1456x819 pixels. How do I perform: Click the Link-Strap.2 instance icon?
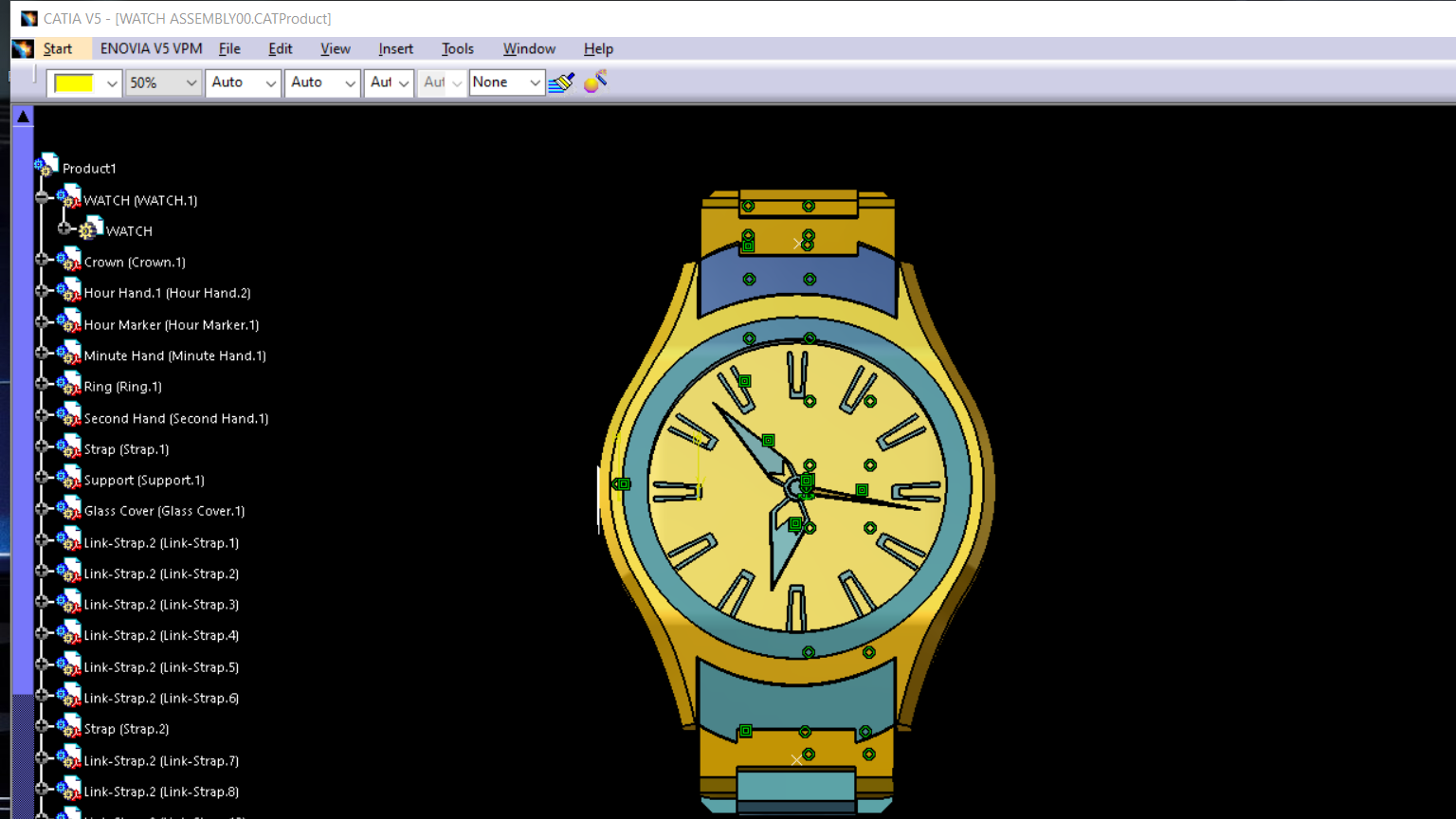pos(68,572)
